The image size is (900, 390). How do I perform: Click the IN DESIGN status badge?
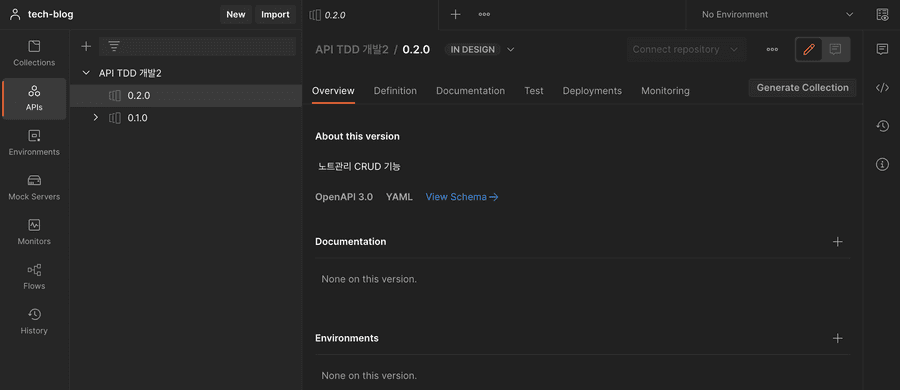472,49
